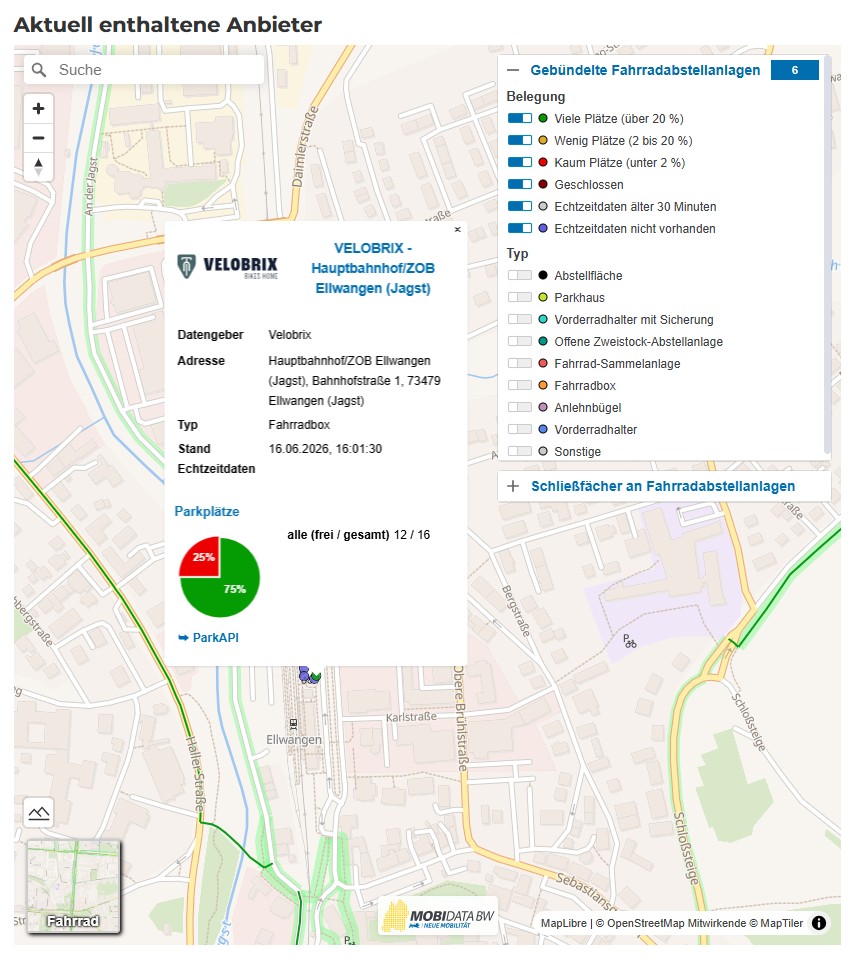Image resolution: width=848 pixels, height=961 pixels.
Task: Toggle terrain view mountain icon
Action: 39,813
